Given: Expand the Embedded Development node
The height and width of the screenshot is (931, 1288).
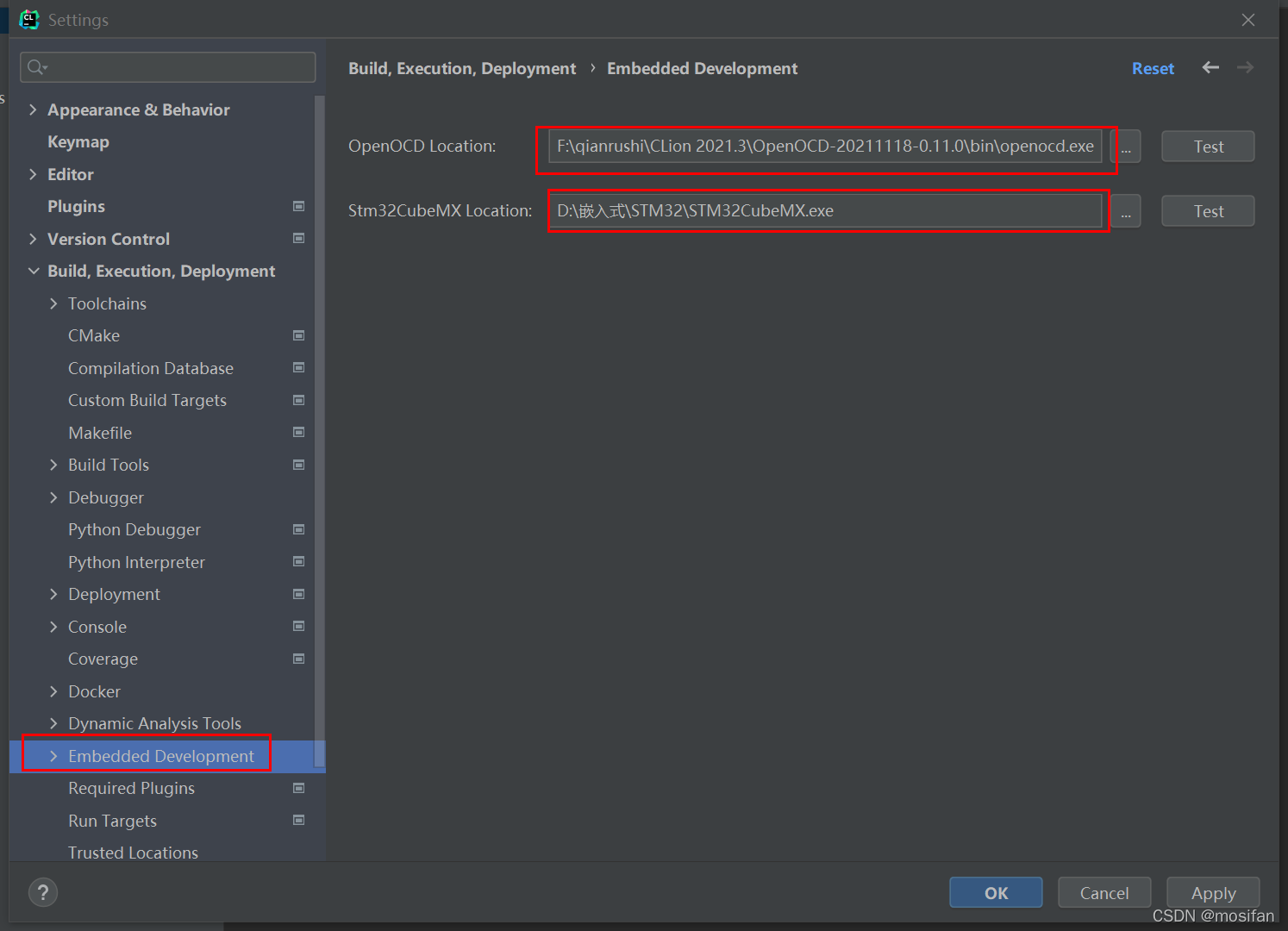Looking at the screenshot, I should tap(53, 756).
